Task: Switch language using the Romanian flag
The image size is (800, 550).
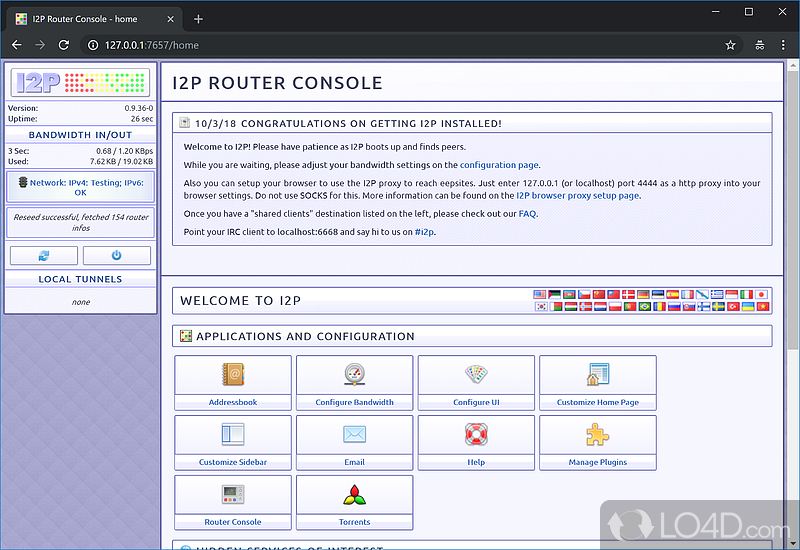Action: click(660, 307)
